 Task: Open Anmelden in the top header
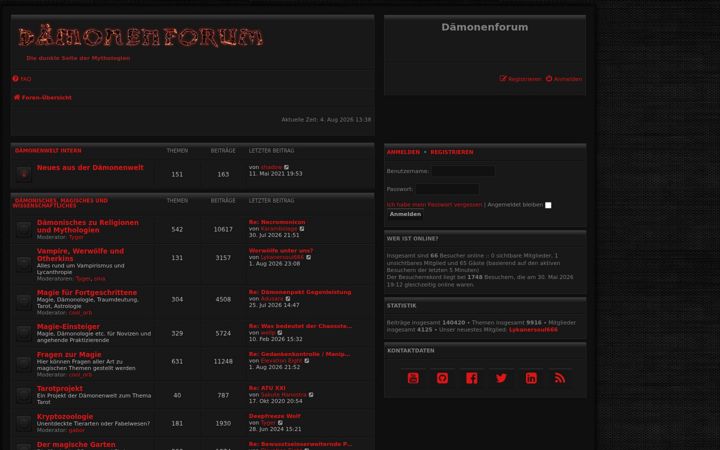click(564, 79)
